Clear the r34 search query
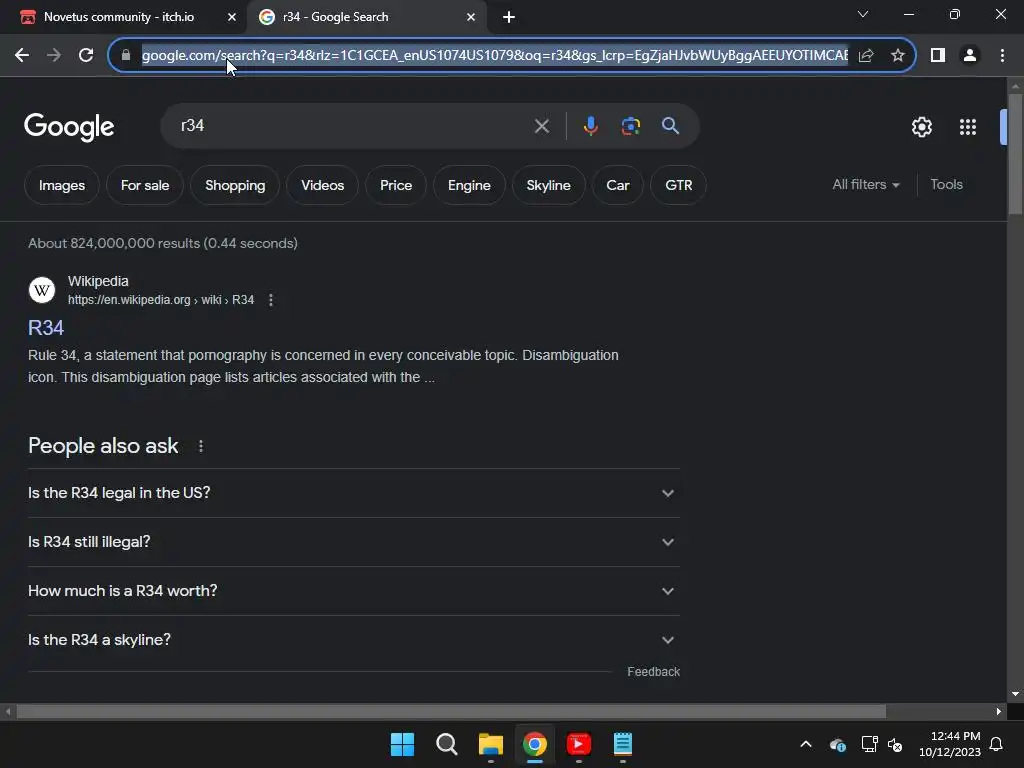Screen dimensions: 1024x768 [x=541, y=126]
